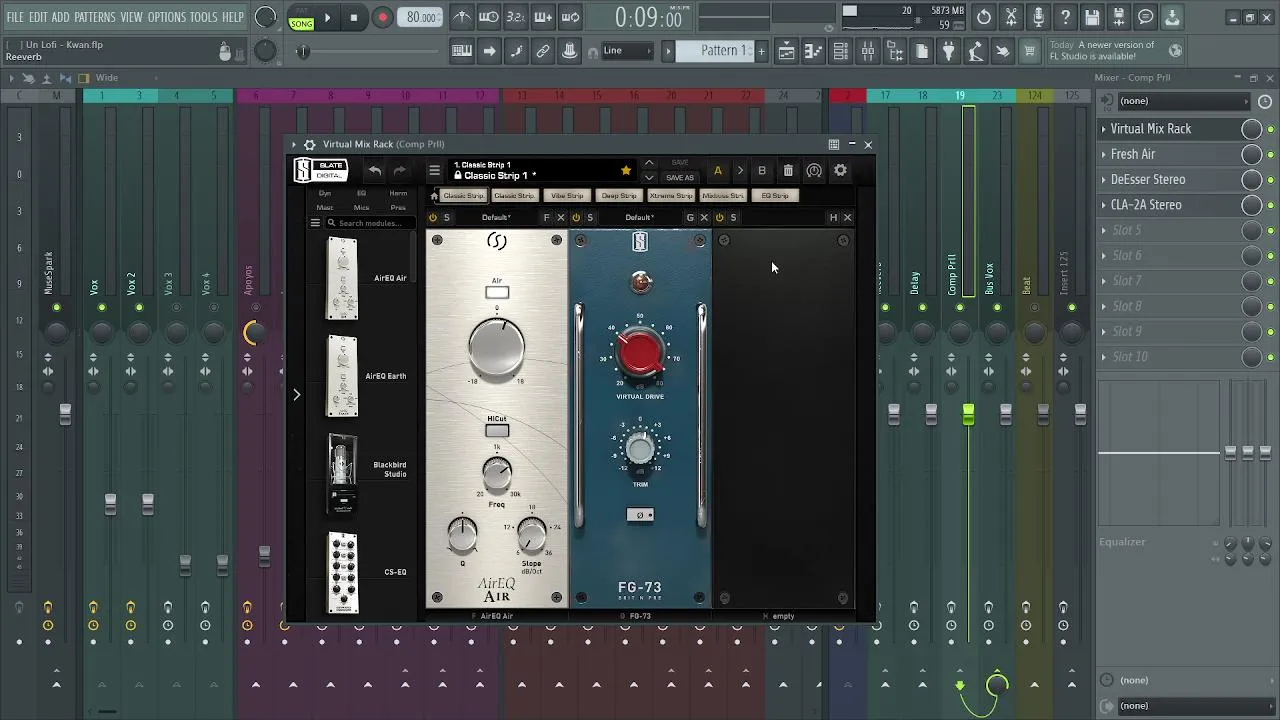The width and height of the screenshot is (1280, 720).
Task: Redo action in Virtual Mix Rack
Action: click(399, 171)
